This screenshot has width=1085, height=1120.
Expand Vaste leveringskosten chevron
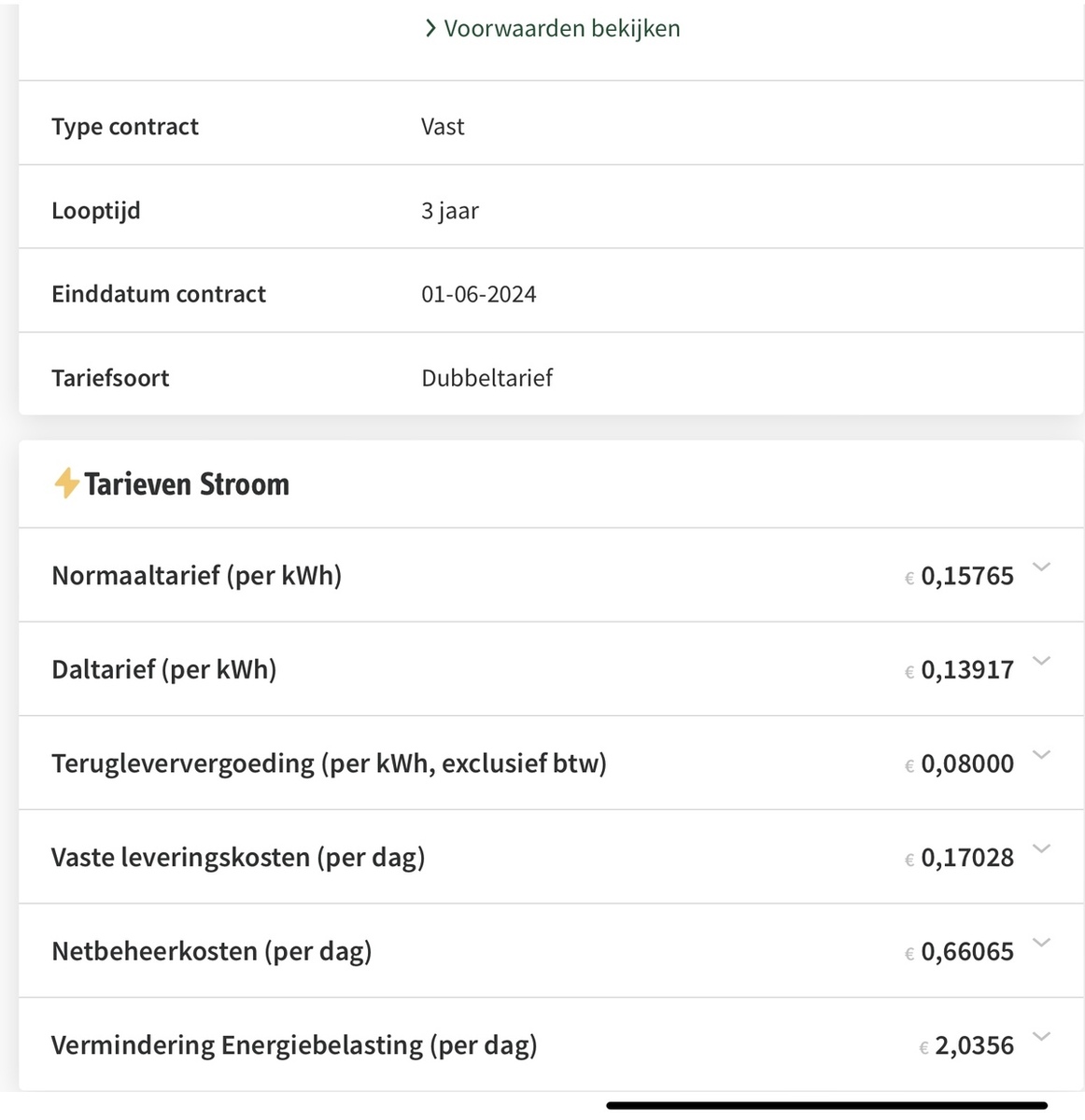pyautogui.click(x=1042, y=848)
